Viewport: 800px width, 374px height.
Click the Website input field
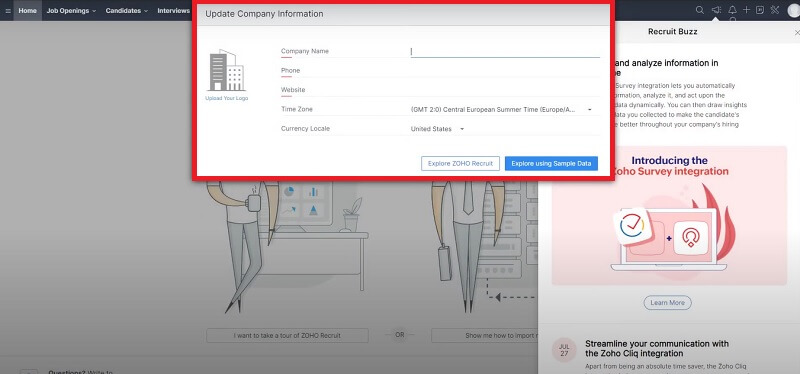[505, 90]
